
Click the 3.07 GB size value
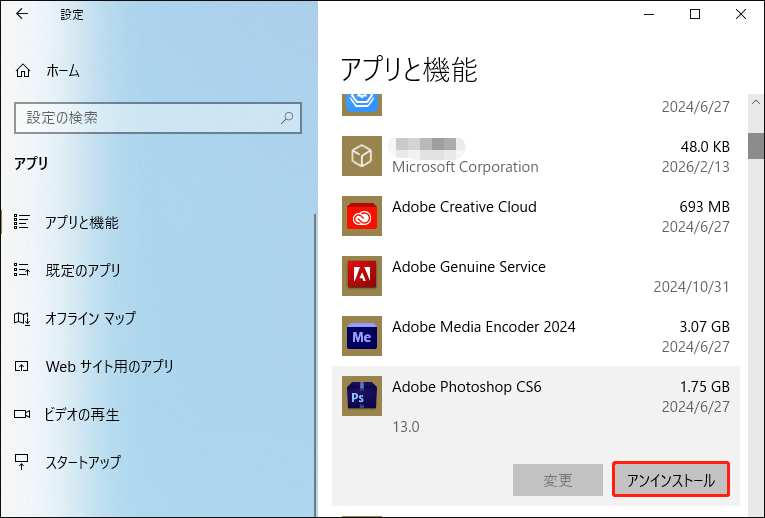coord(705,327)
